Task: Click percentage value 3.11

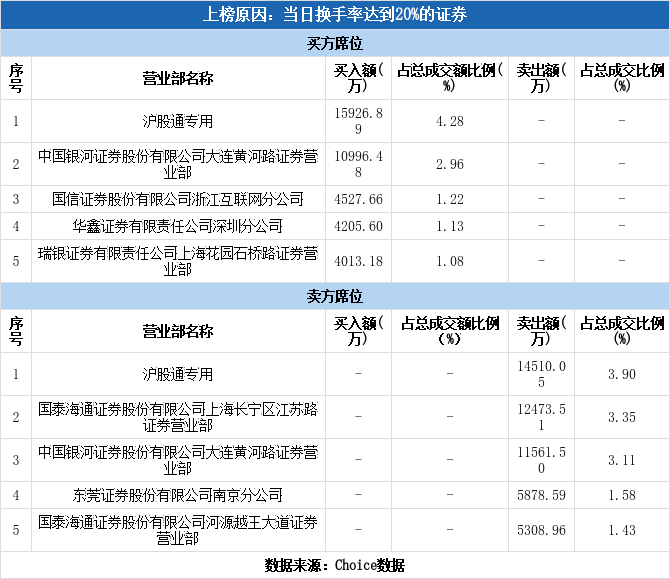Action: point(622,460)
